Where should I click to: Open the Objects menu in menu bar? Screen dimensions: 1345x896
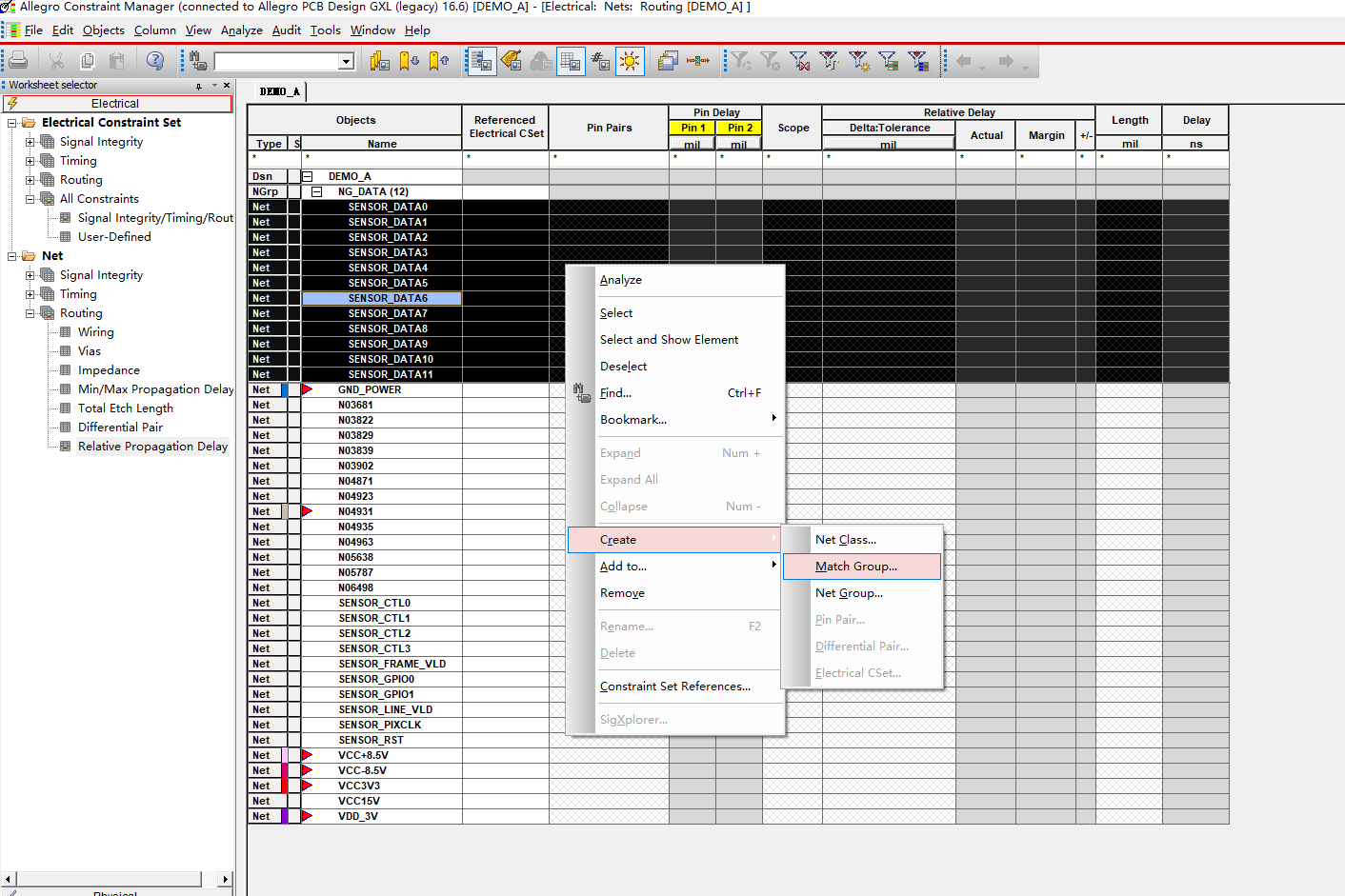(103, 30)
